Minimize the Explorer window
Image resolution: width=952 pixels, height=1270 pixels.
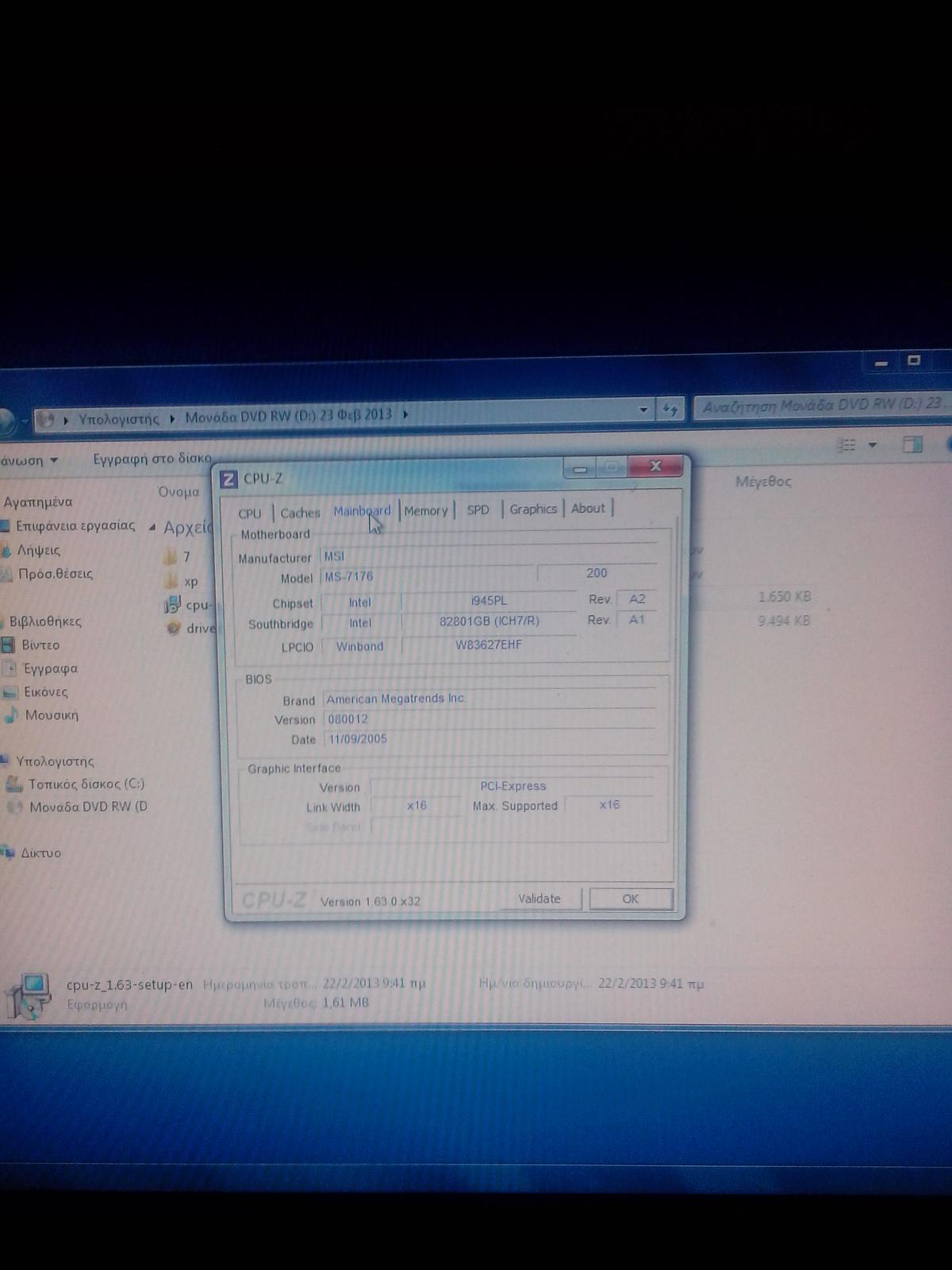[x=881, y=364]
